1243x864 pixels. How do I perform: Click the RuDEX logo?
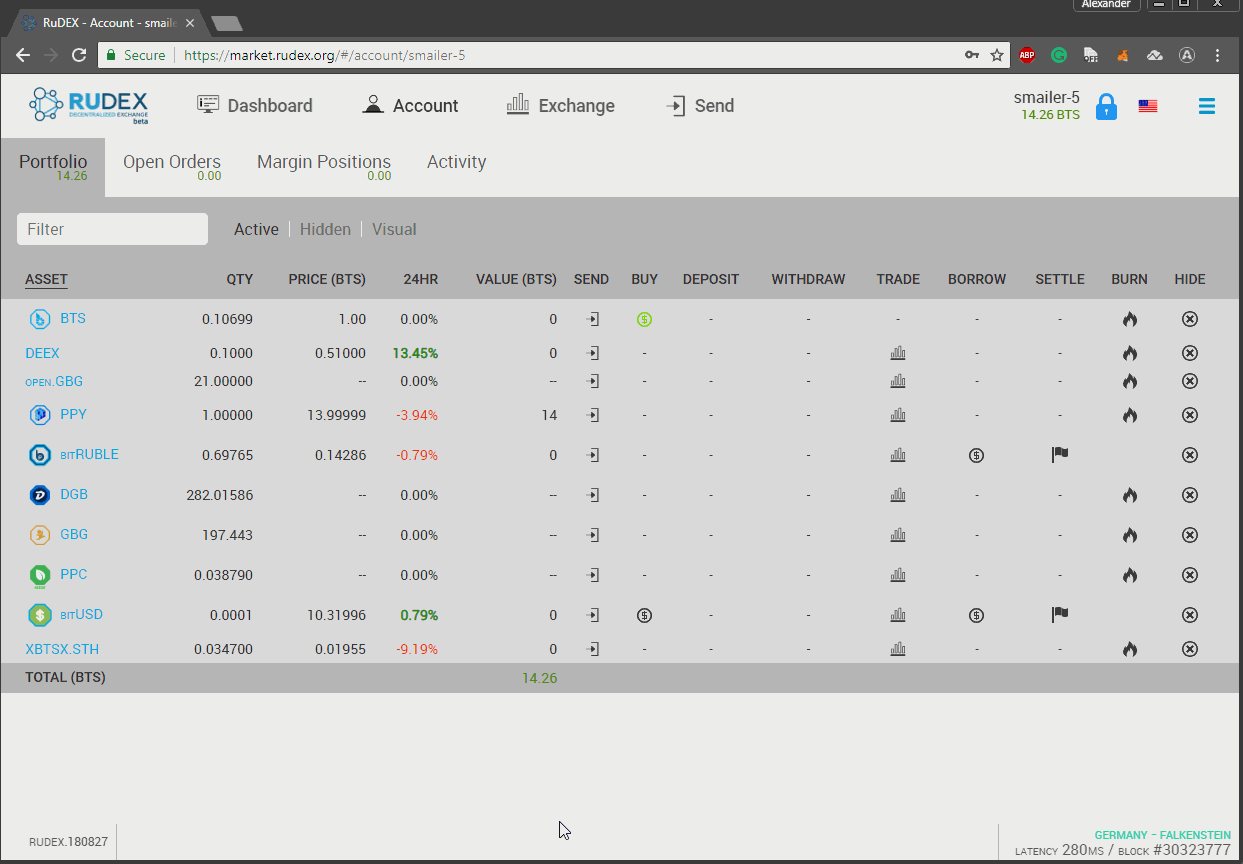[89, 105]
